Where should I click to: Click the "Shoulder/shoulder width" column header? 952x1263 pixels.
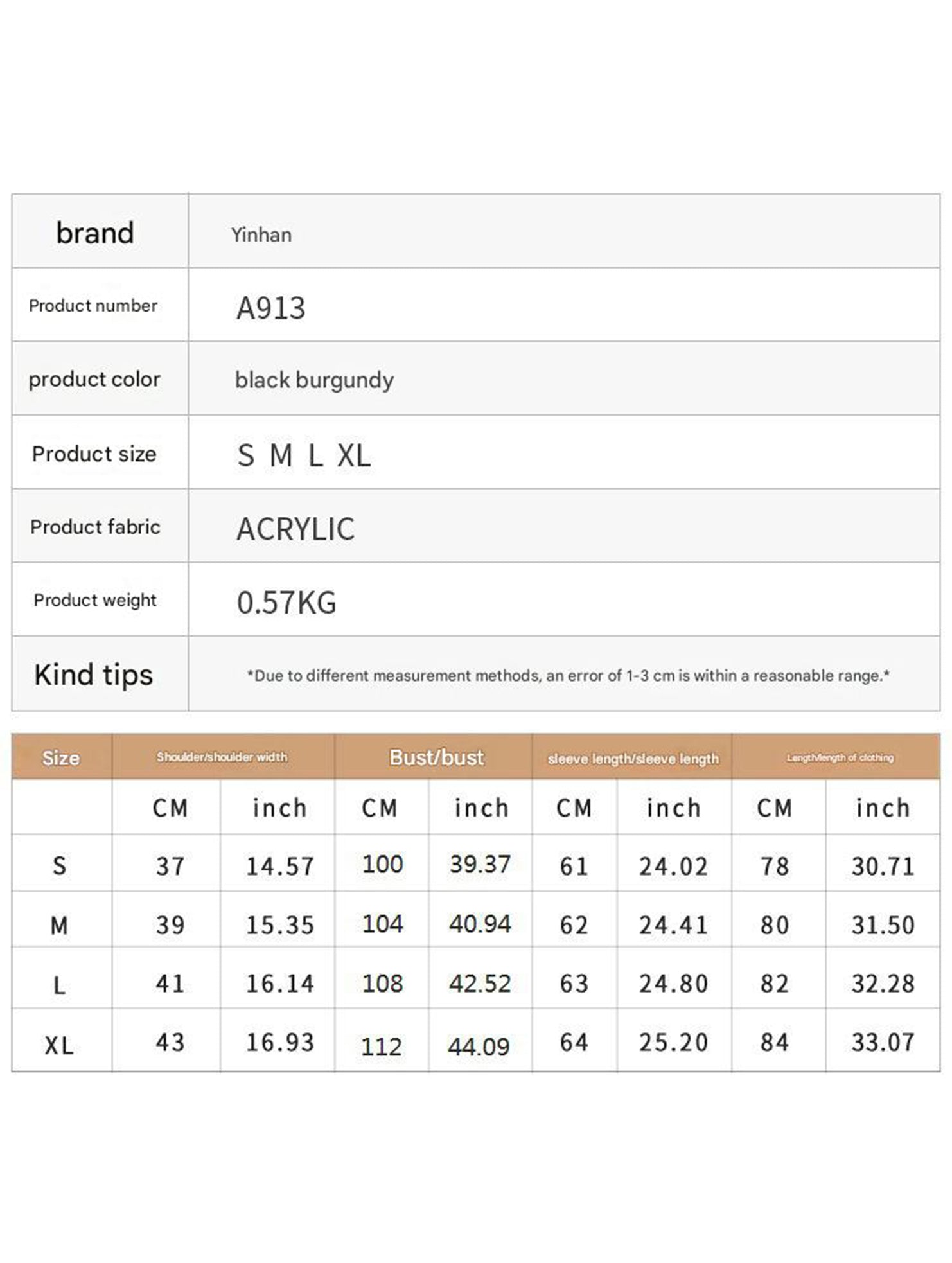(x=222, y=757)
